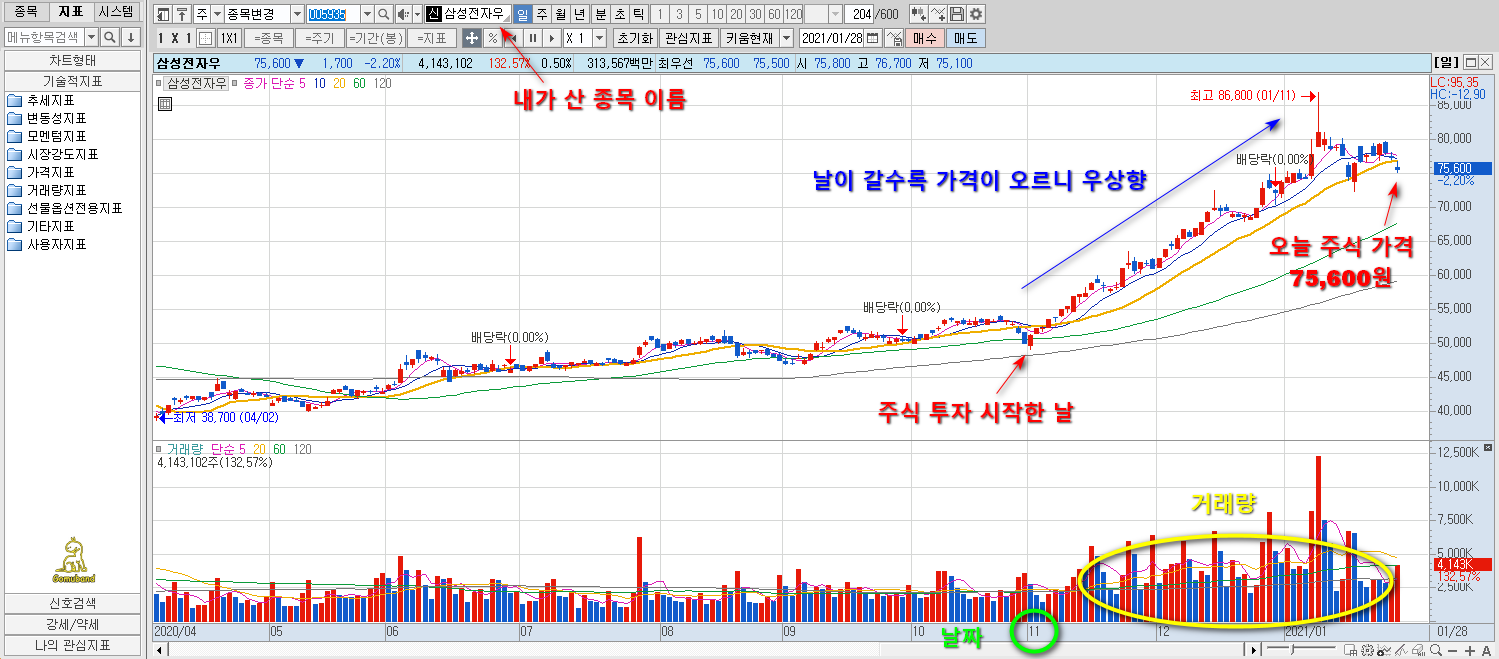Open the speaker options dropdown arrow
The image size is (1499, 659).
click(417, 14)
